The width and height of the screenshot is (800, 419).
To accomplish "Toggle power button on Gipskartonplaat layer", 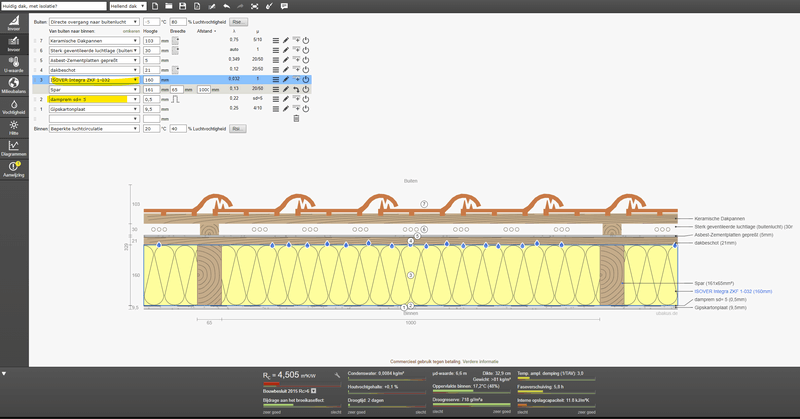I will click(308, 108).
